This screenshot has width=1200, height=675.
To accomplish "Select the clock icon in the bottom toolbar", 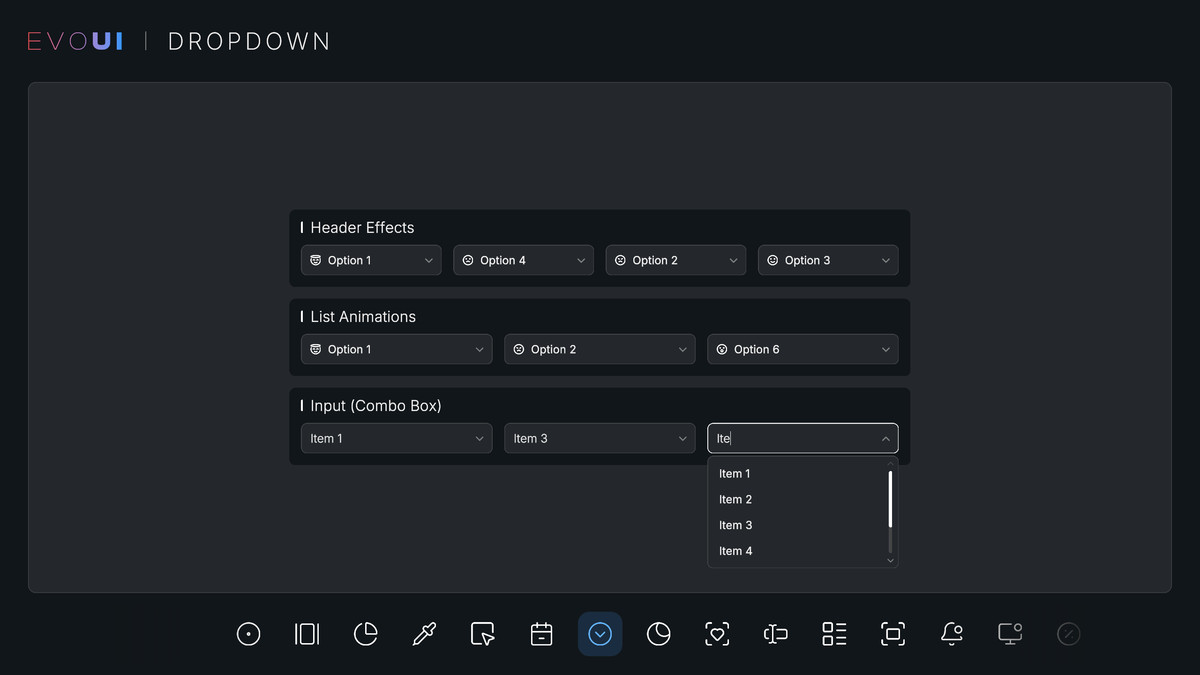I will coord(658,633).
